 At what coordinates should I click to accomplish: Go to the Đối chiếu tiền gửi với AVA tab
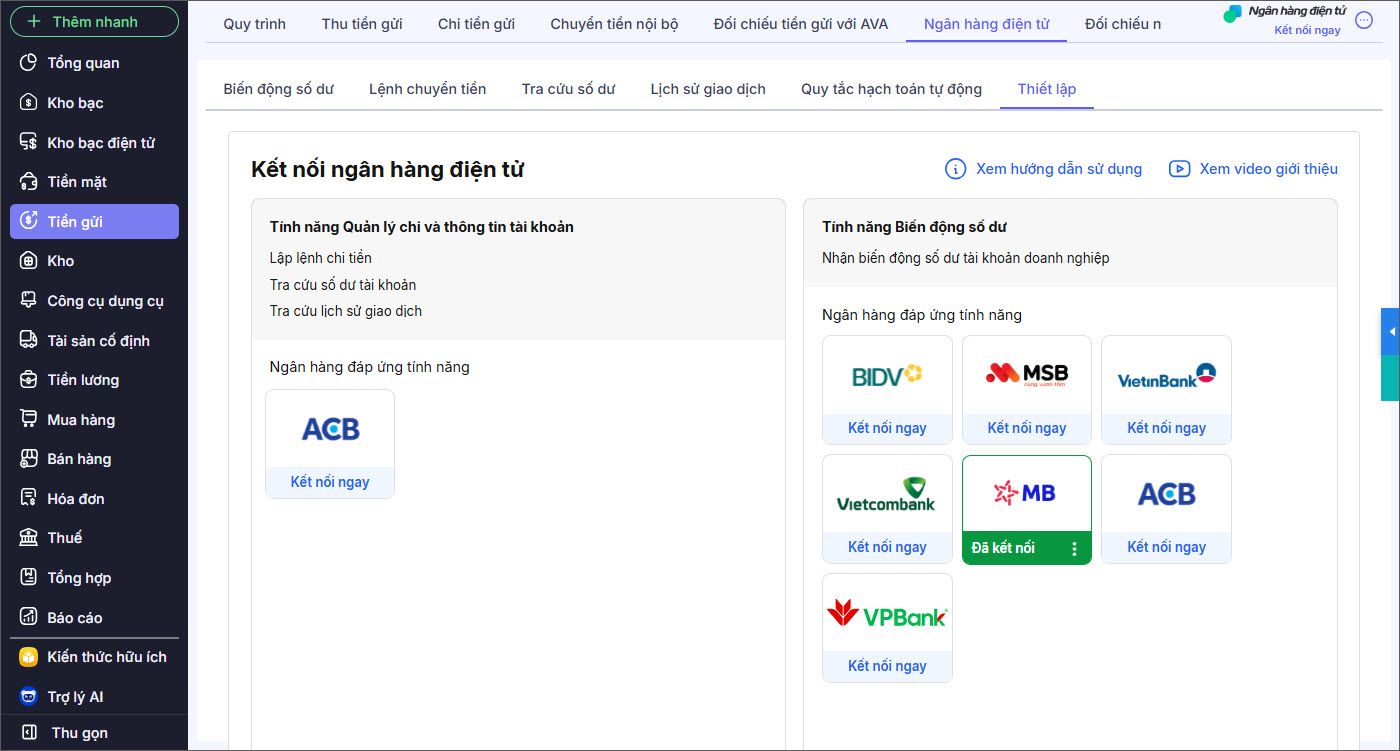(800, 24)
